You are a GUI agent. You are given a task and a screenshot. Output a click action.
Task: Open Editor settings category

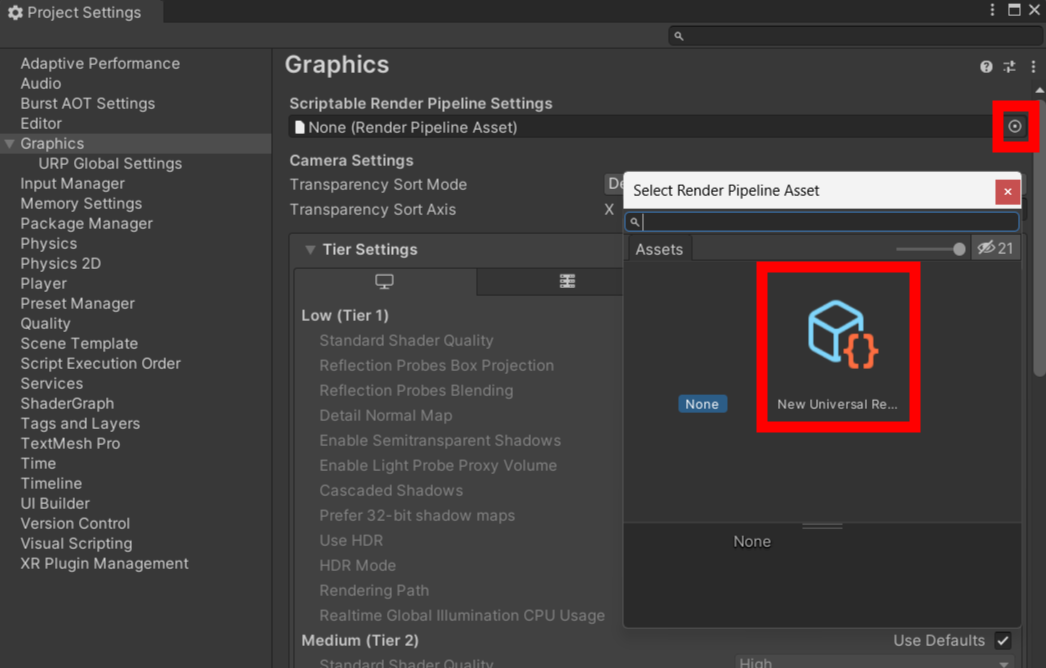41,123
